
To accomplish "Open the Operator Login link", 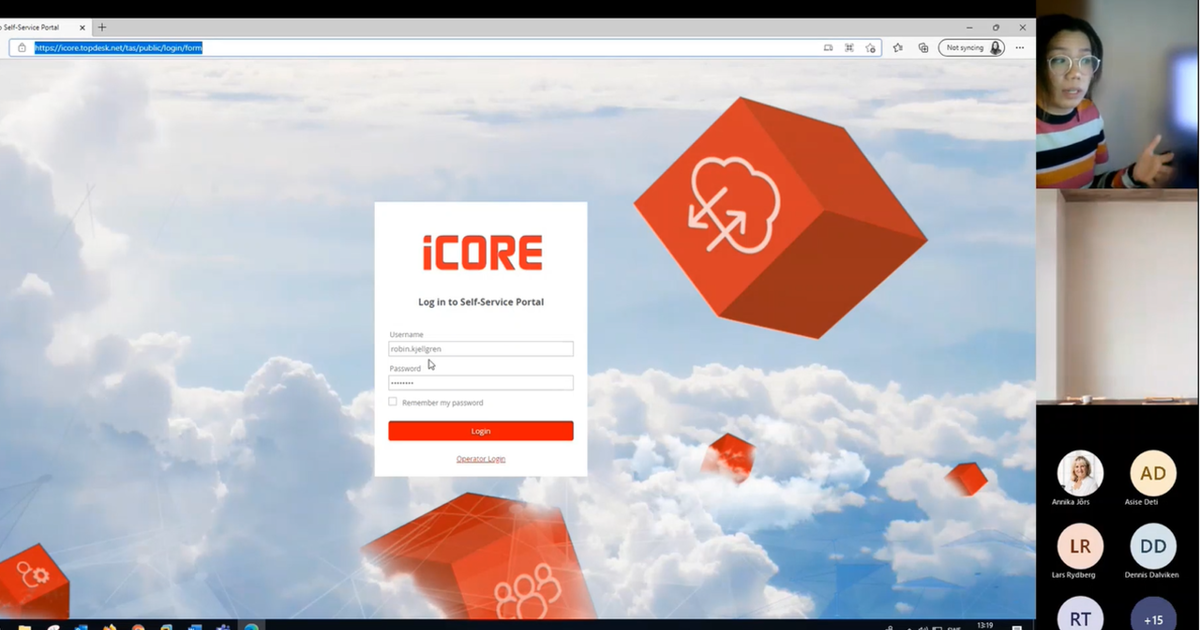I will coord(481,459).
